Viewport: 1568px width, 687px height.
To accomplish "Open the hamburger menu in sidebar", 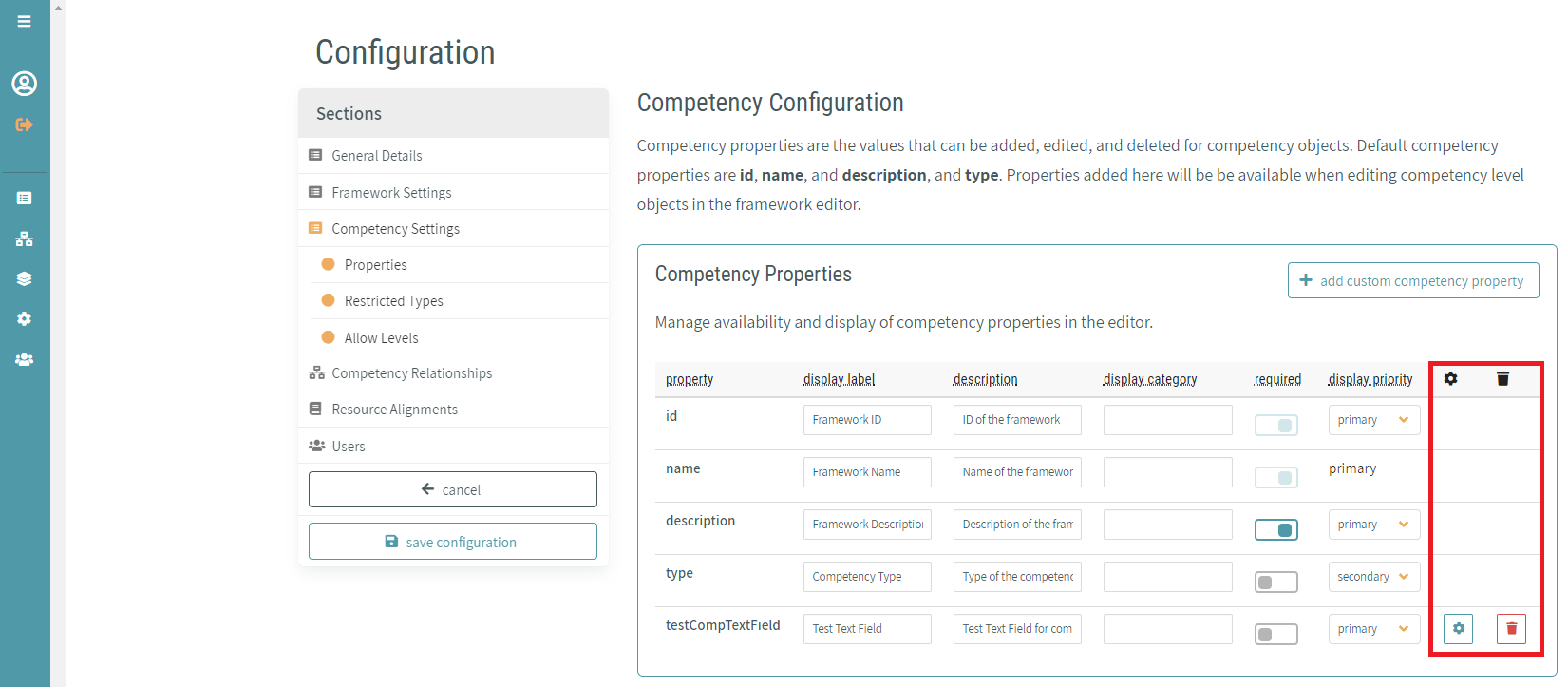I will [24, 21].
